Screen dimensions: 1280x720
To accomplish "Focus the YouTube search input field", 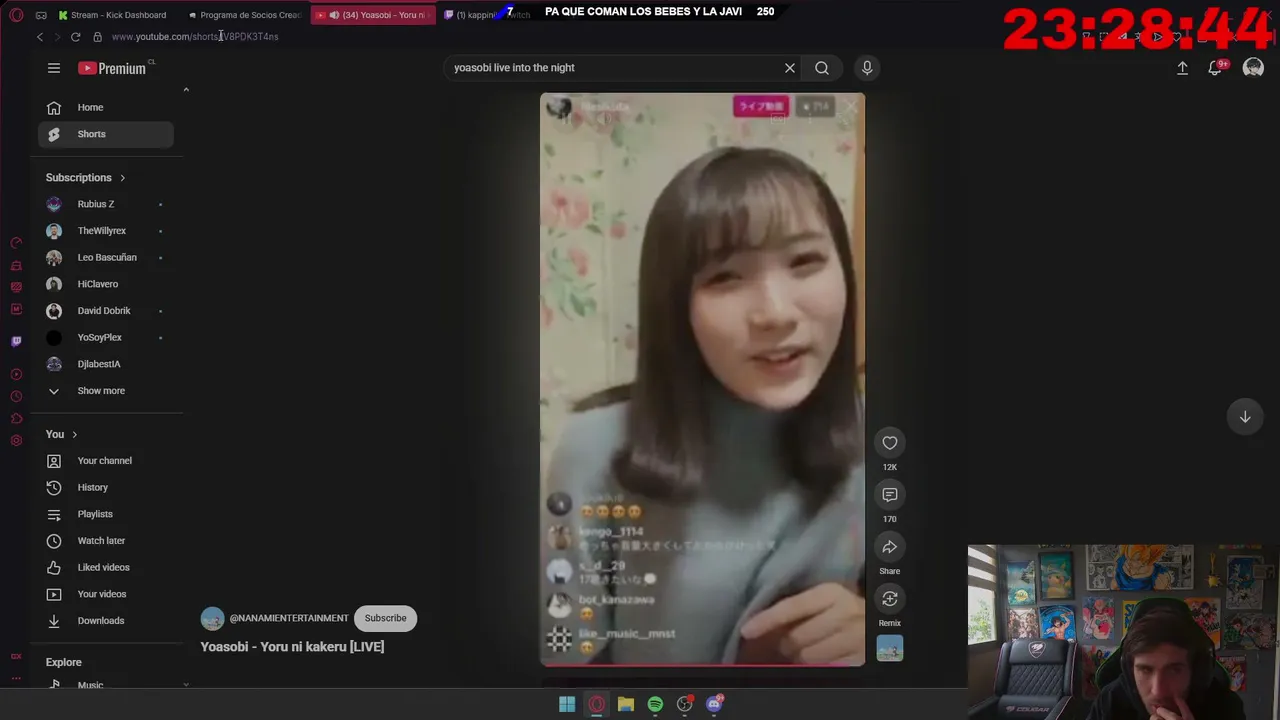I will click(x=614, y=68).
